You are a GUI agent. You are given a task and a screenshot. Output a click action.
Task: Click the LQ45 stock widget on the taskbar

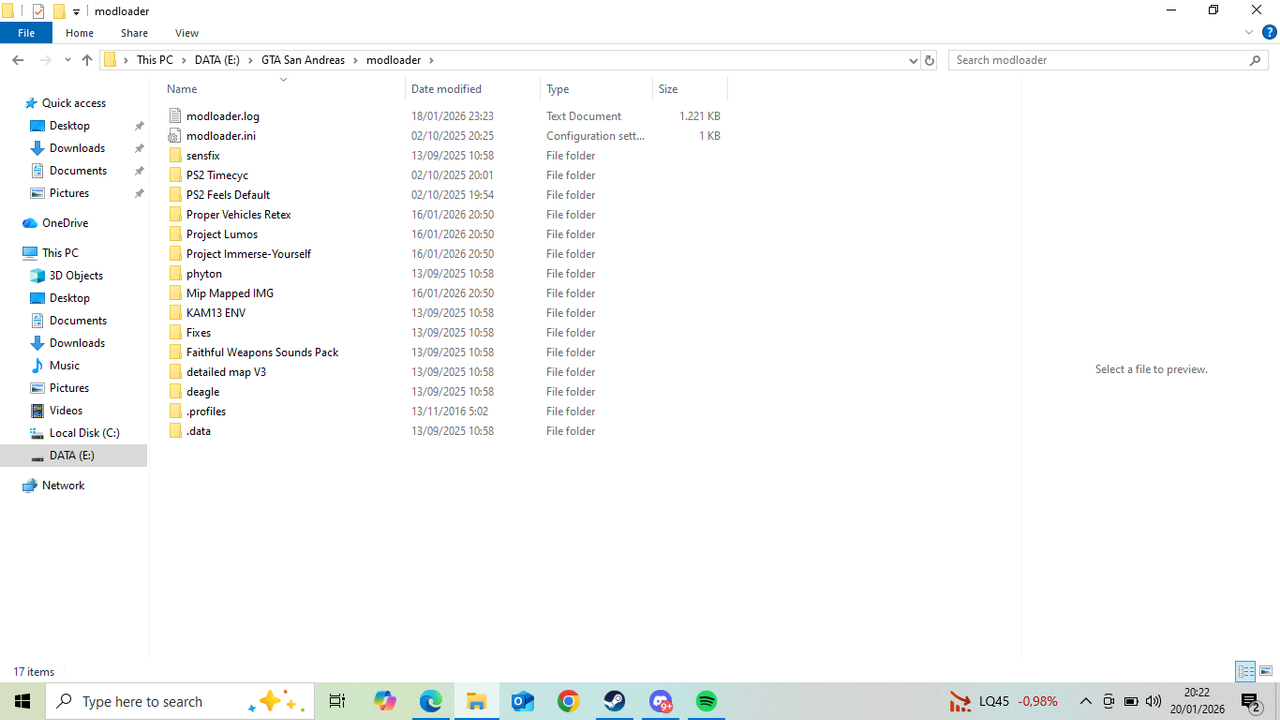pyautogui.click(x=1003, y=701)
